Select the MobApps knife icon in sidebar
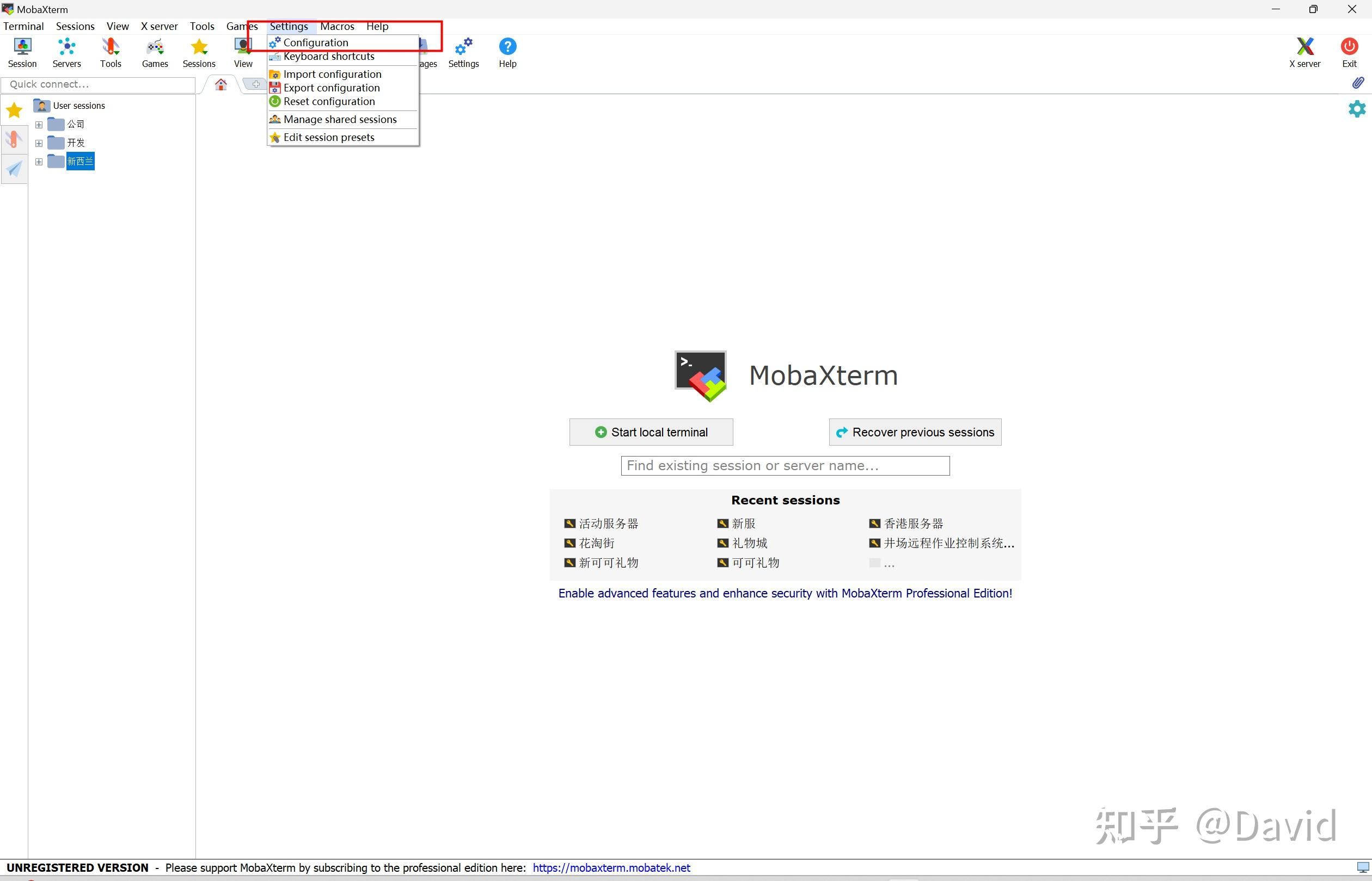 pyautogui.click(x=14, y=139)
